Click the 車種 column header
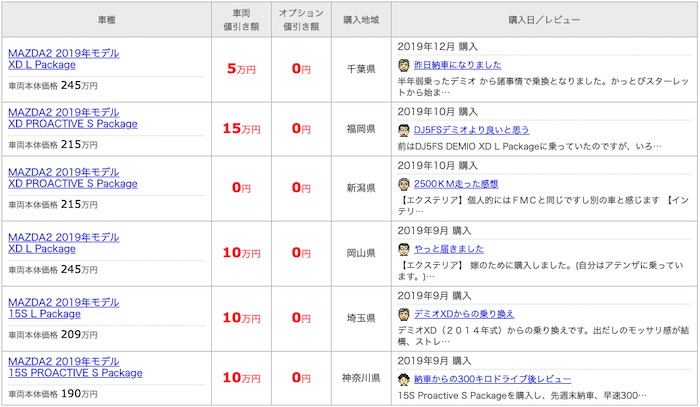 tap(107, 20)
